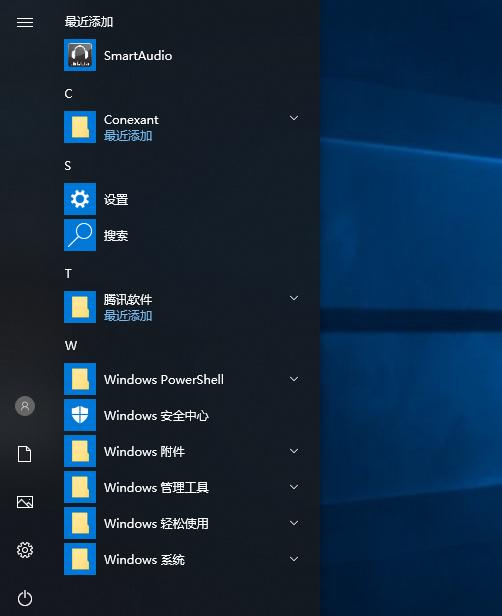Screen dimensions: 502x616
Task: Expand Windows 附件 chevron
Action: click(x=294, y=451)
